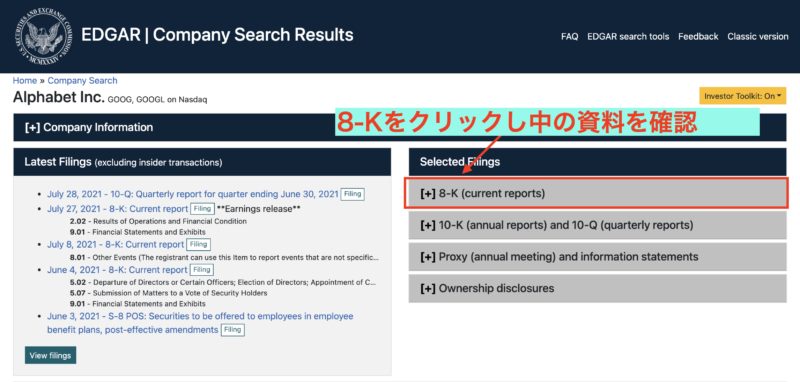The width and height of the screenshot is (800, 382).
Task: Select the '8.01 - Other Events' item text
Action: 224,257
